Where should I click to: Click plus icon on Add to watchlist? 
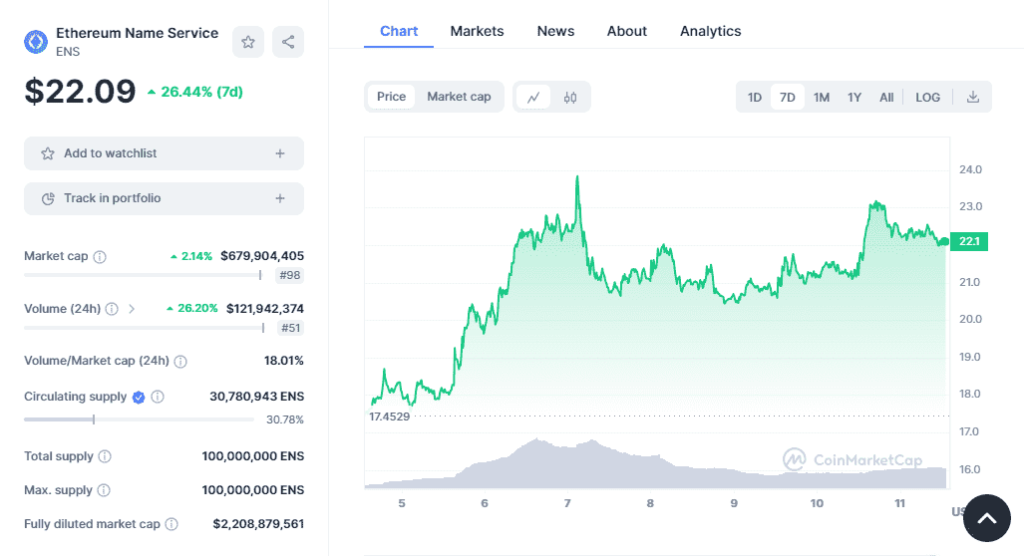tap(280, 154)
